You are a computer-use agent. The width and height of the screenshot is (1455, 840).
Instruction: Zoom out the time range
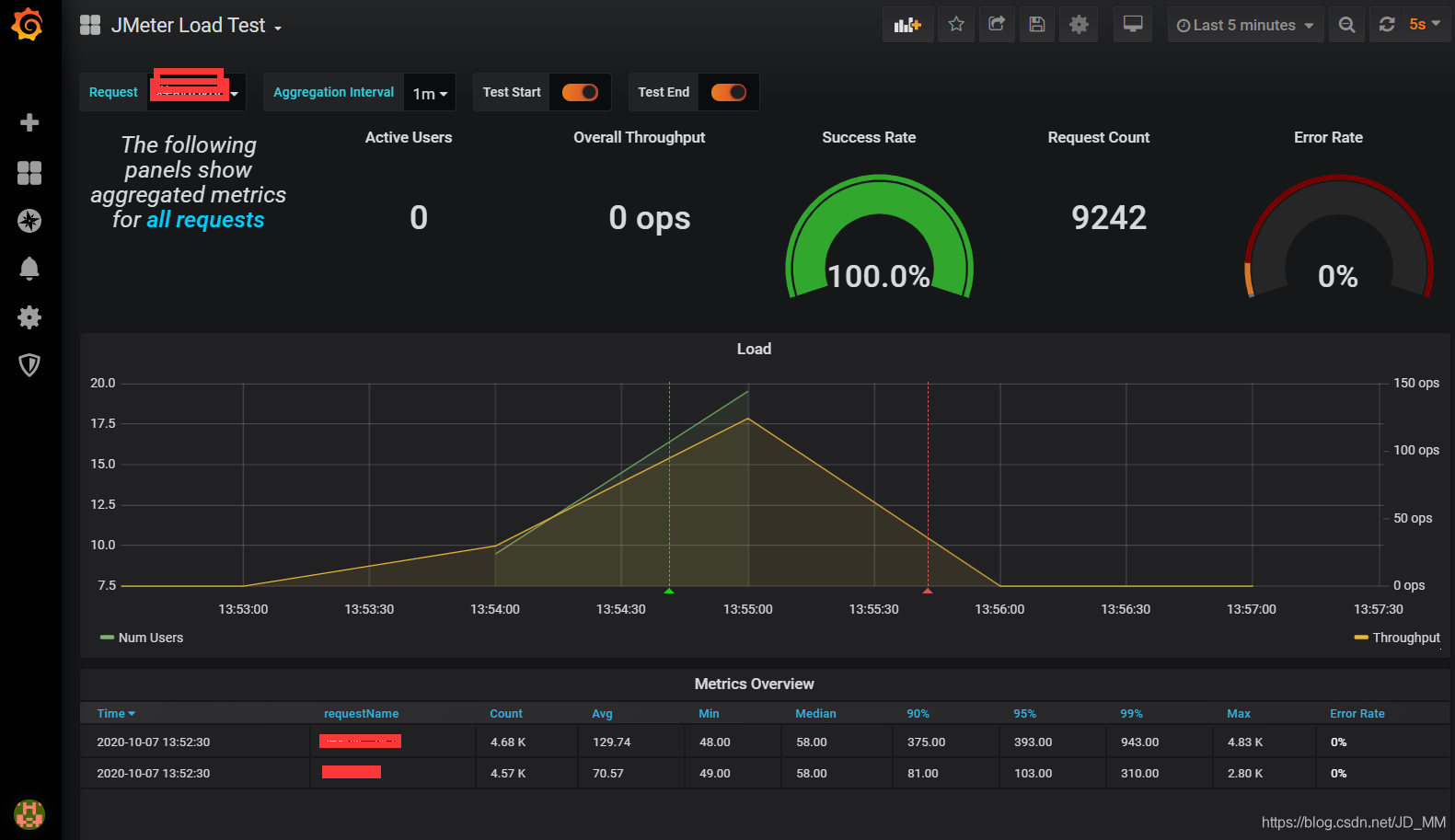[x=1346, y=25]
